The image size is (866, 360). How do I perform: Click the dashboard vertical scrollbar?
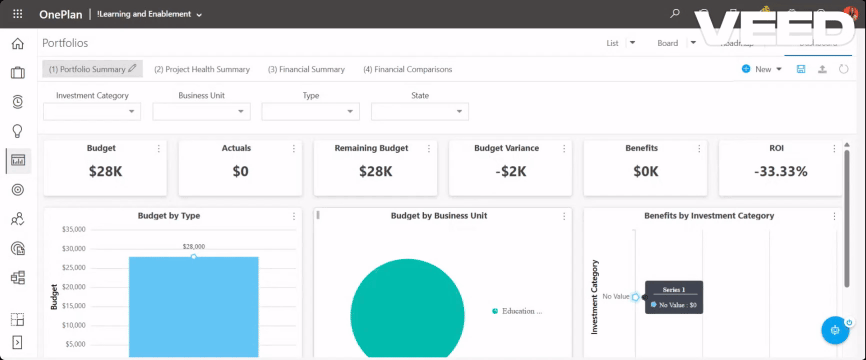tap(847, 218)
